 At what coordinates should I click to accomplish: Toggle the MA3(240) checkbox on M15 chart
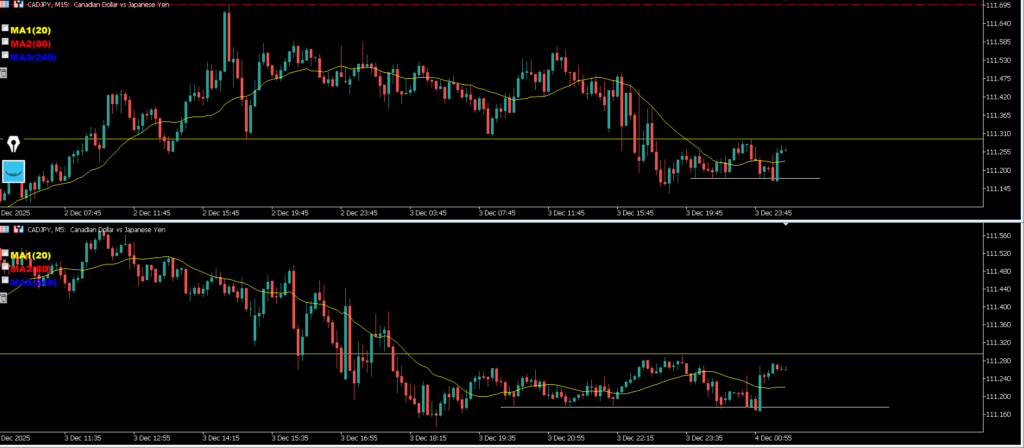pyautogui.click(x=5, y=57)
